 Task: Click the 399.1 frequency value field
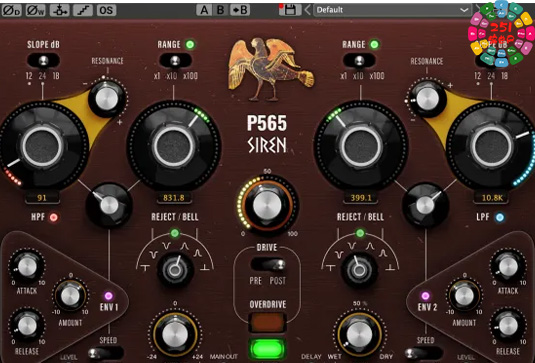361,198
